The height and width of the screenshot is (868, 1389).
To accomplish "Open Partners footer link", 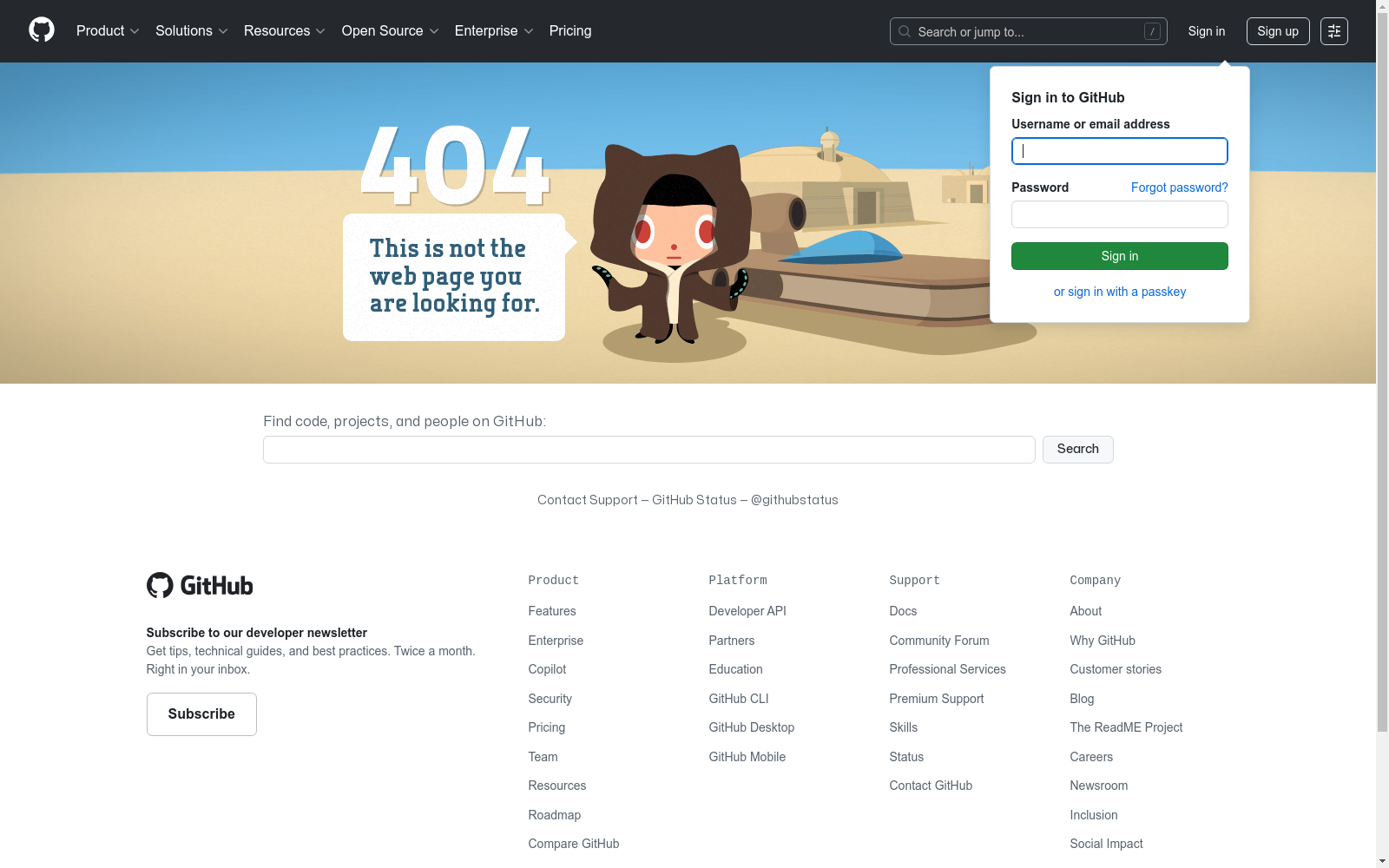I will 732,641.
